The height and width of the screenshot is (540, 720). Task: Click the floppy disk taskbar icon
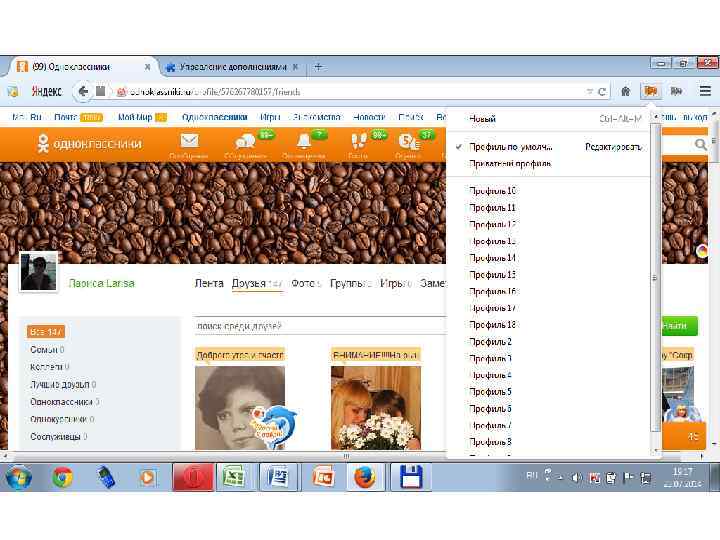click(411, 477)
